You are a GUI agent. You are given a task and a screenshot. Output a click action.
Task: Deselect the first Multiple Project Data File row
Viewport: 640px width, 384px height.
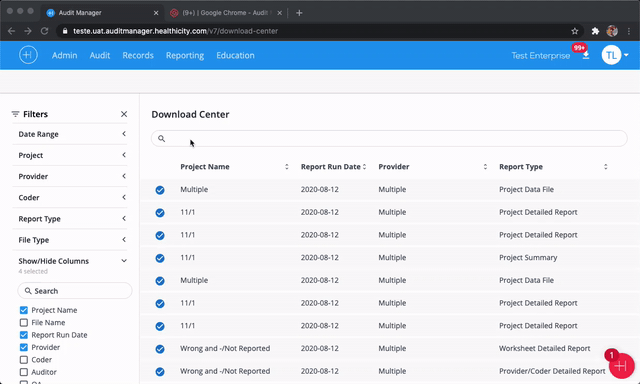[160, 190]
